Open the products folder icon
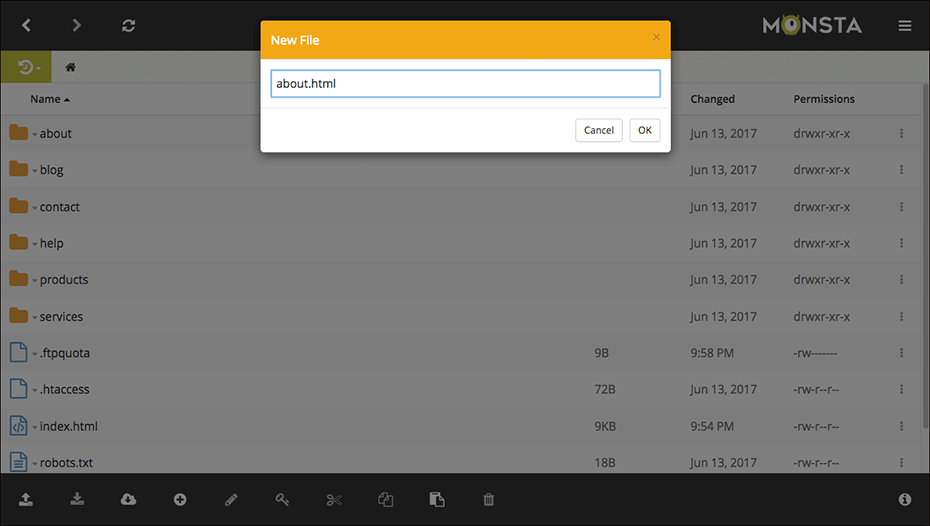This screenshot has width=930, height=526. (x=18, y=279)
